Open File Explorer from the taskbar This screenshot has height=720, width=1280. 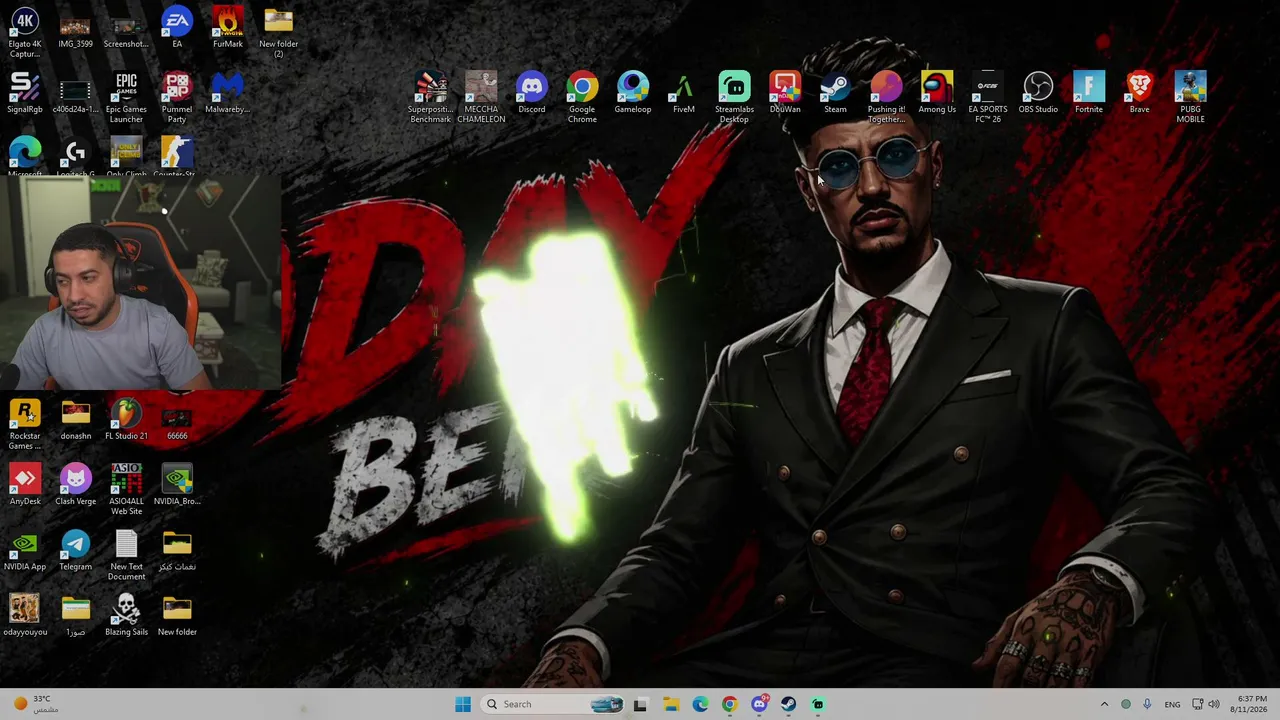(x=671, y=704)
